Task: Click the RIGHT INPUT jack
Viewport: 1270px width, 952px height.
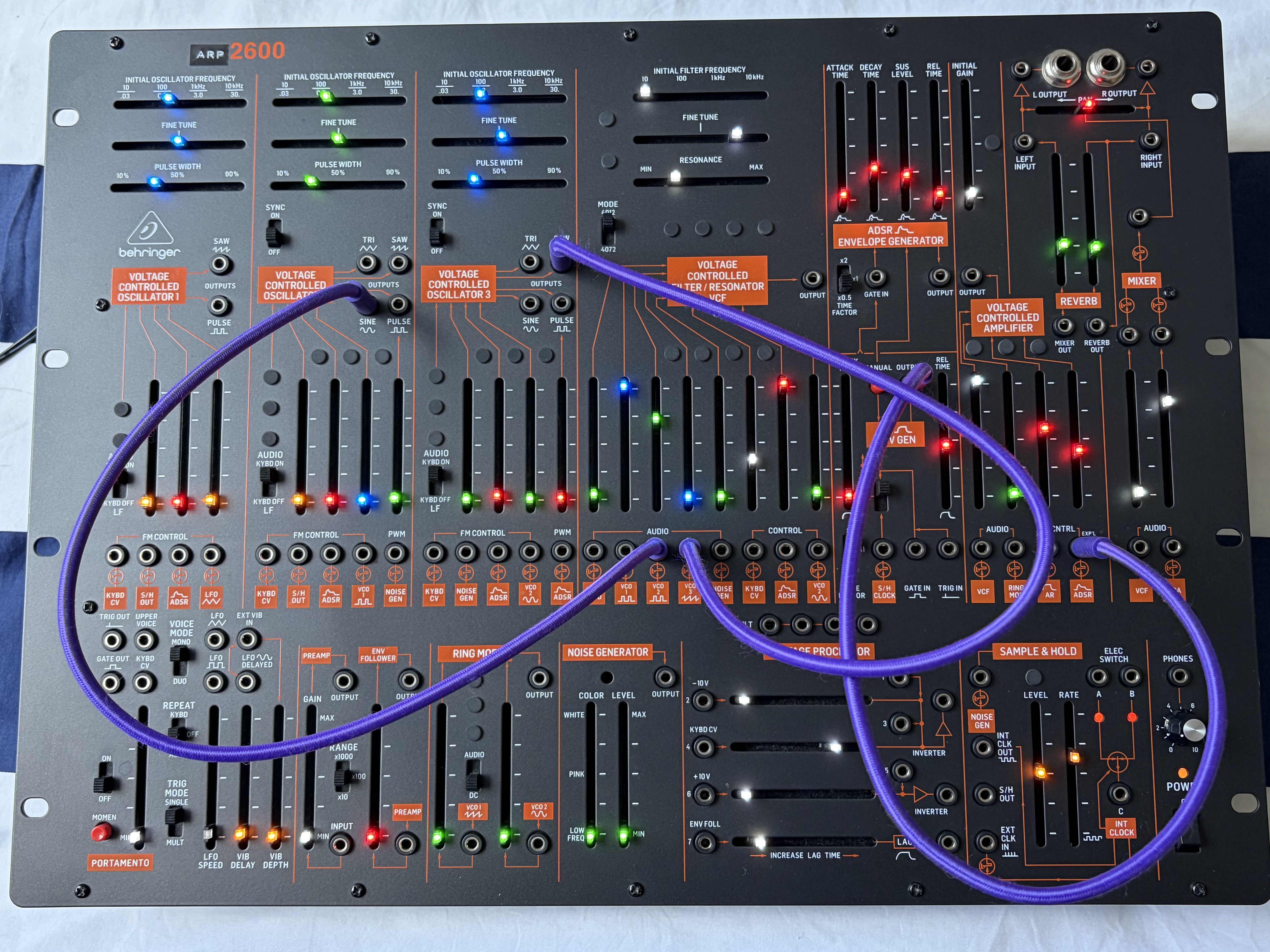Action: tap(1150, 140)
